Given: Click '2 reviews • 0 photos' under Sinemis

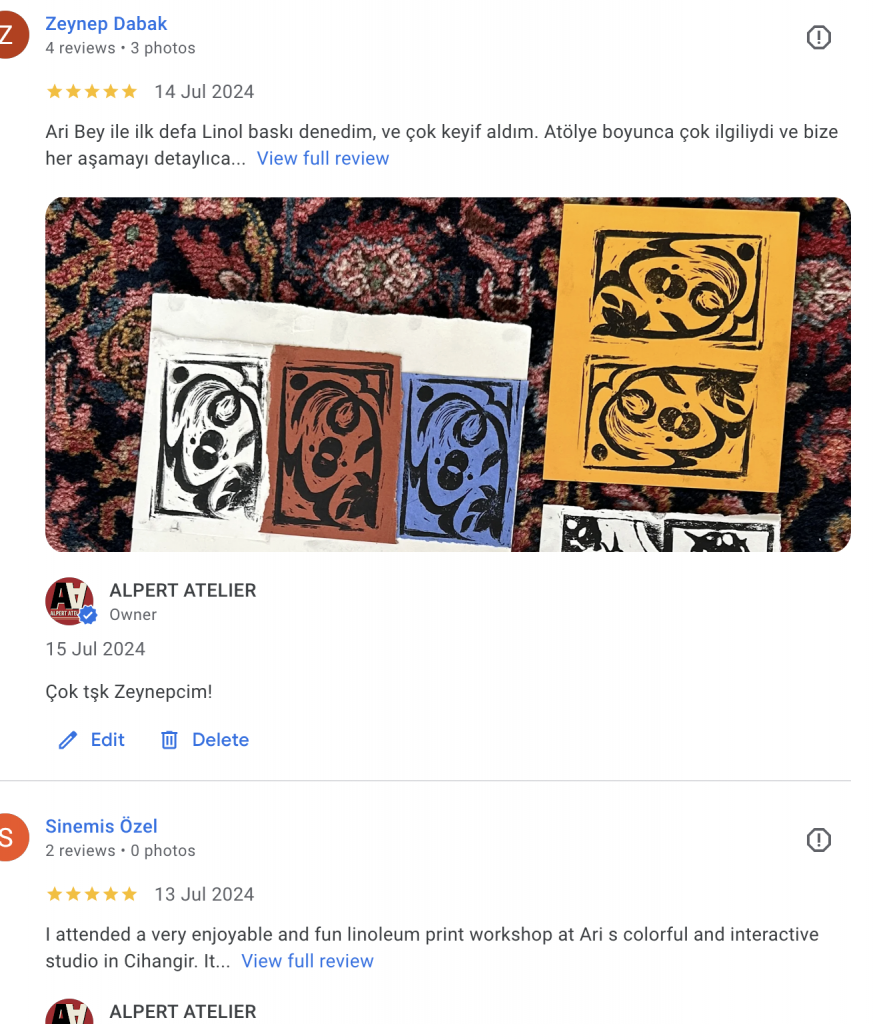Looking at the screenshot, I should click(120, 851).
